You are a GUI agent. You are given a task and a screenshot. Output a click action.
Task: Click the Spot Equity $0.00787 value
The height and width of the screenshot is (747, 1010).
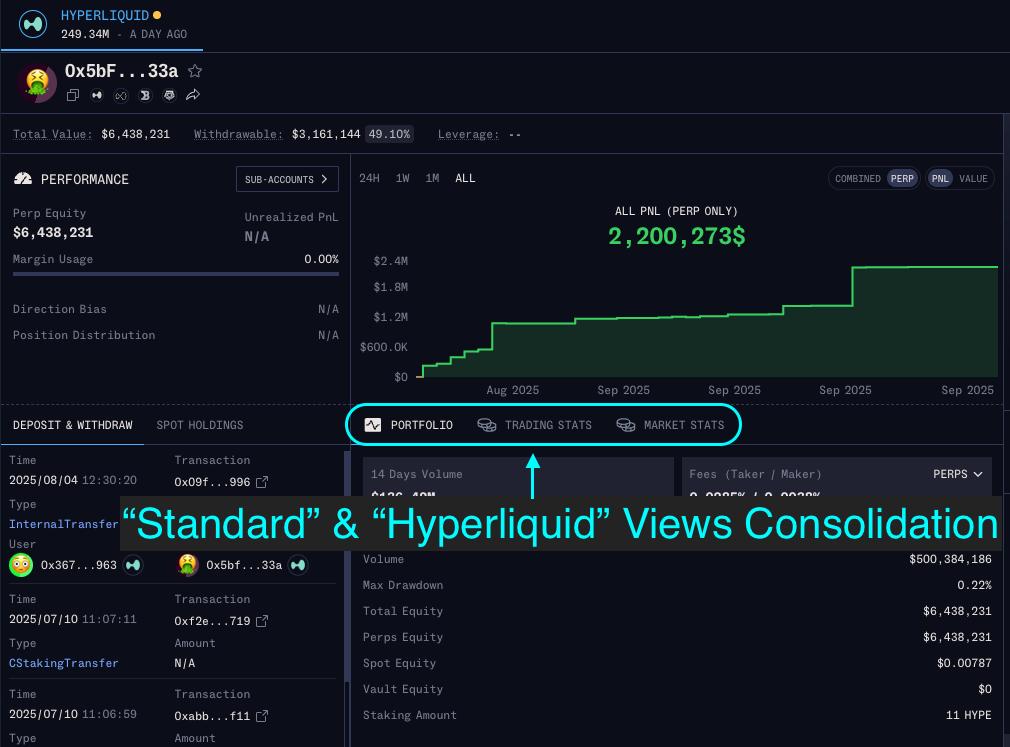964,663
